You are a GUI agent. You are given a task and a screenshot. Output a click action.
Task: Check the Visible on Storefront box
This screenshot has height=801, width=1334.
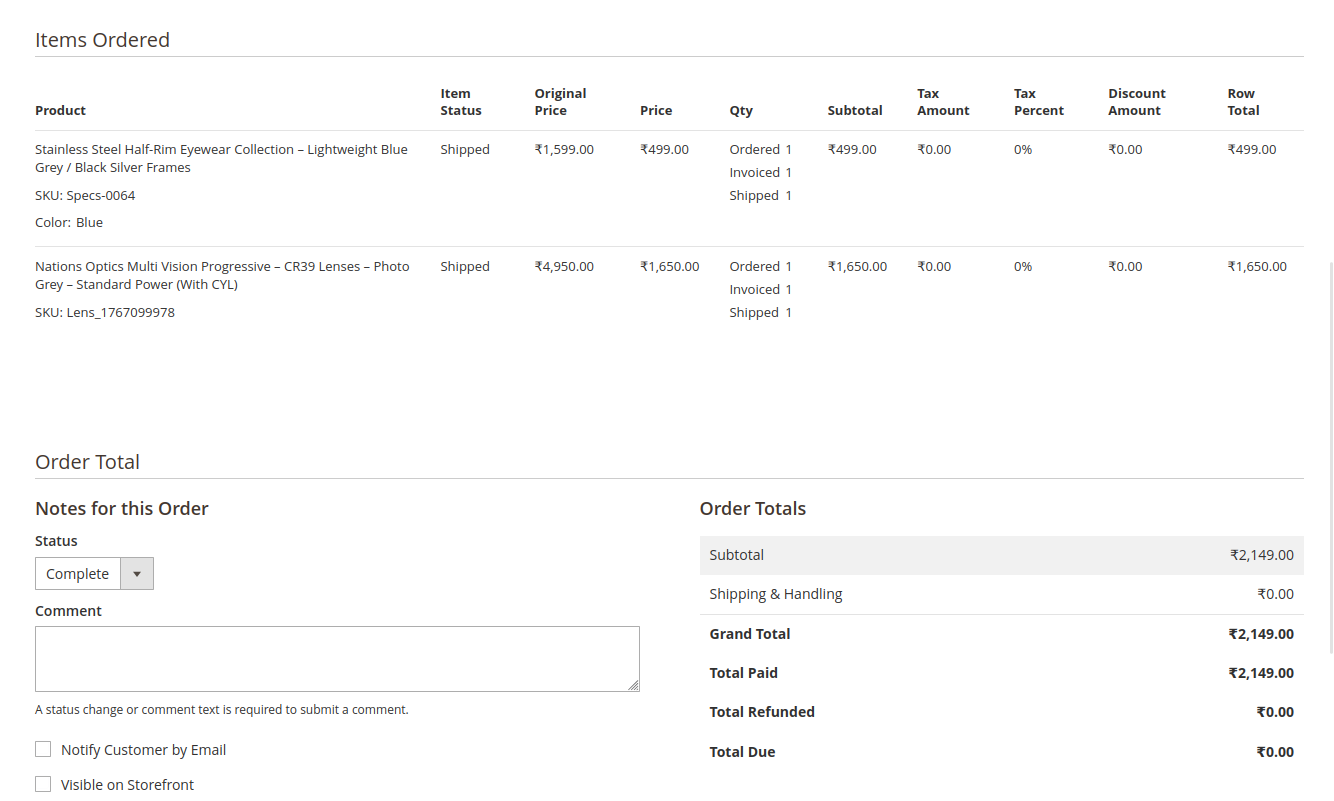pos(43,784)
